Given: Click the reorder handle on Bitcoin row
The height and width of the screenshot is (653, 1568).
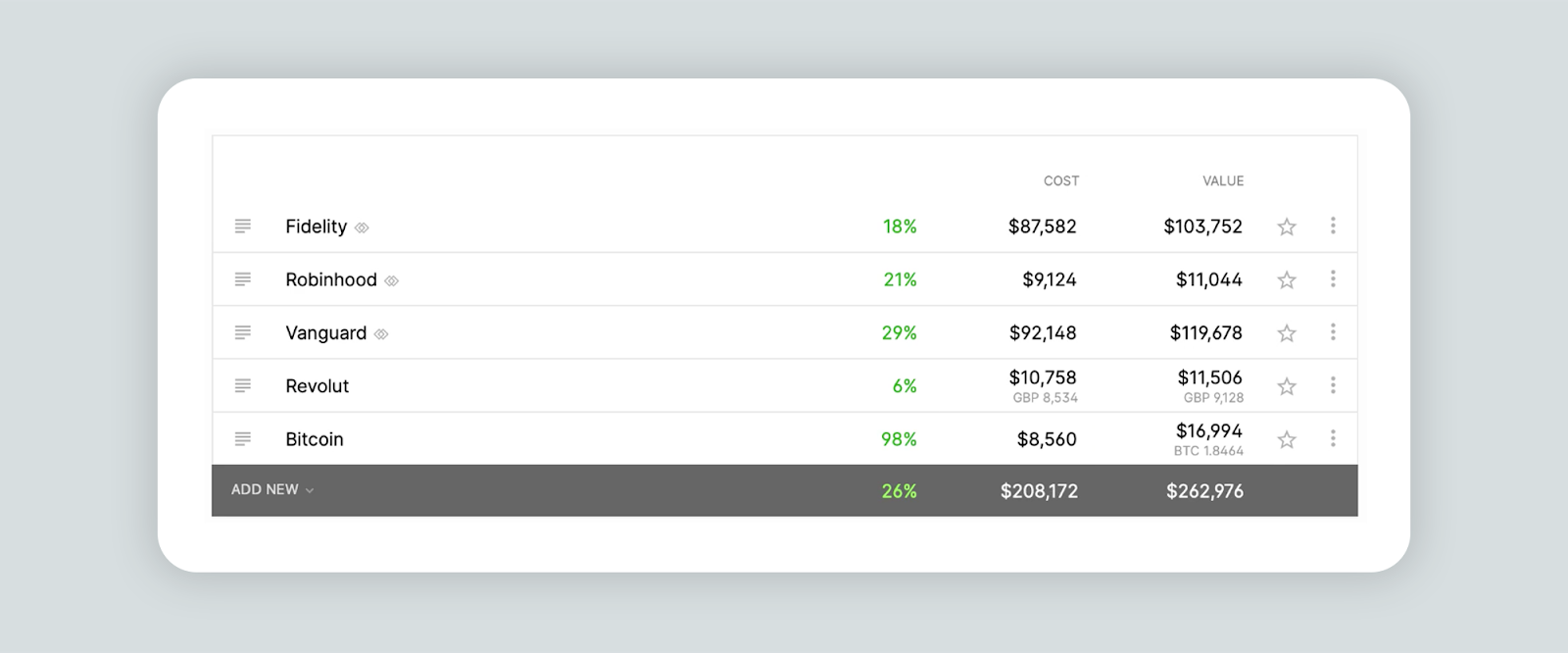Looking at the screenshot, I should click(243, 438).
